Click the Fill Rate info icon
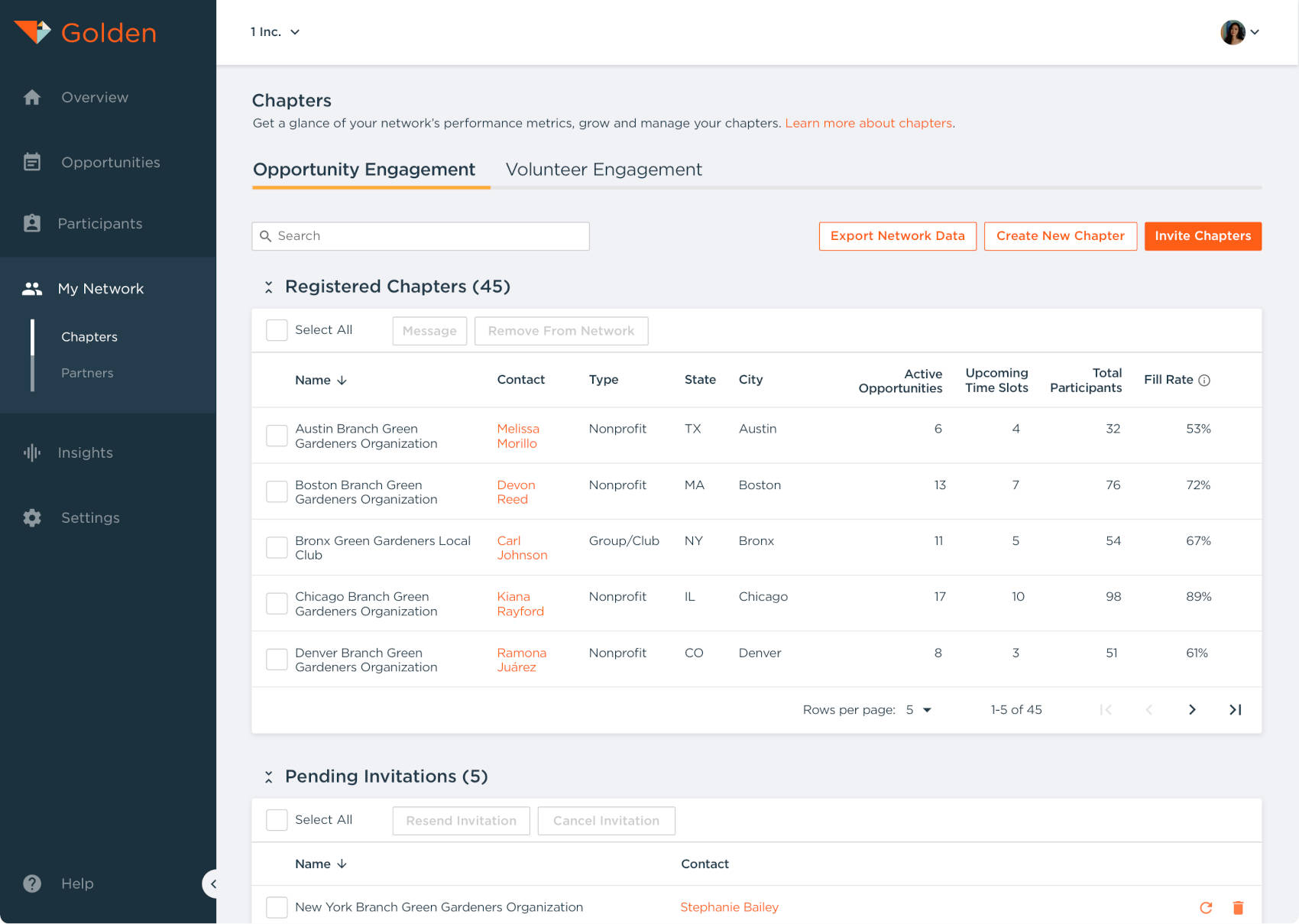This screenshot has height=924, width=1299. pos(1204,381)
